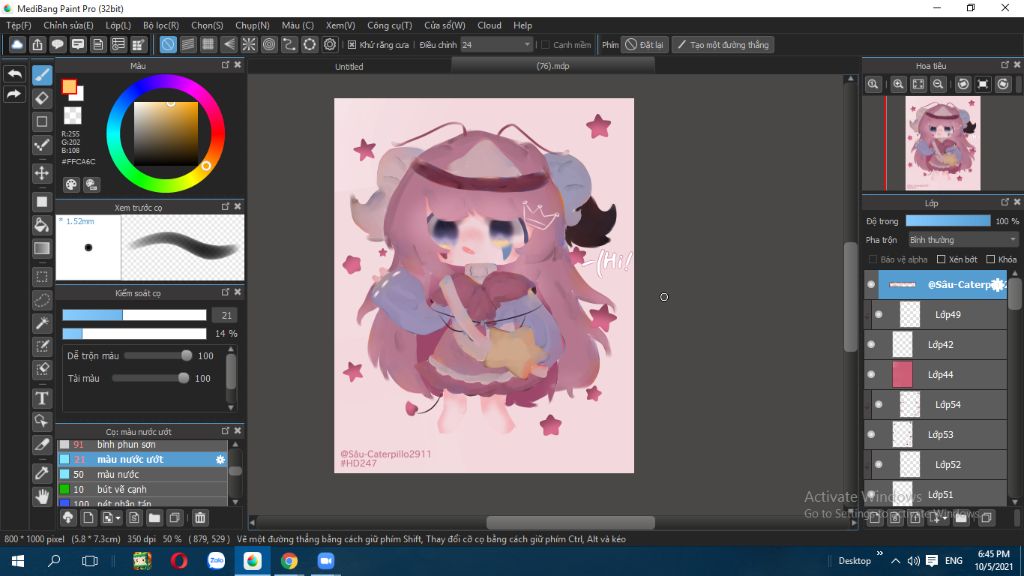Toggle visibility of layer Lớp53
Viewport: 1024px width, 576px height.
[871, 435]
